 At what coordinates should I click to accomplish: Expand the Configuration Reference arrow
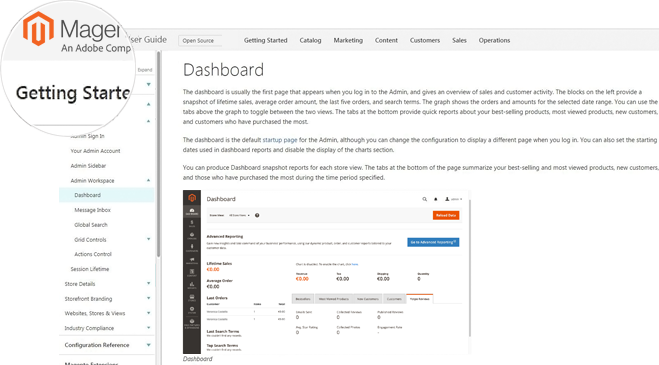pos(148,345)
